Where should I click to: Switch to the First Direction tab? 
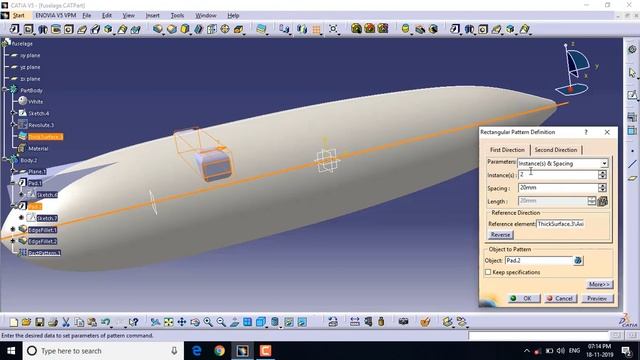pyautogui.click(x=507, y=150)
